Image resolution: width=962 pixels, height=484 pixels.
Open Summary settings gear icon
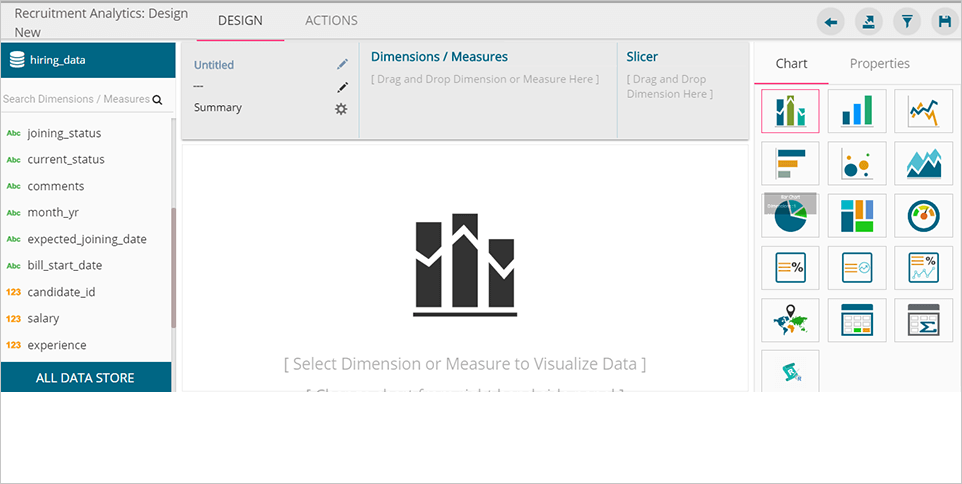pyautogui.click(x=341, y=109)
